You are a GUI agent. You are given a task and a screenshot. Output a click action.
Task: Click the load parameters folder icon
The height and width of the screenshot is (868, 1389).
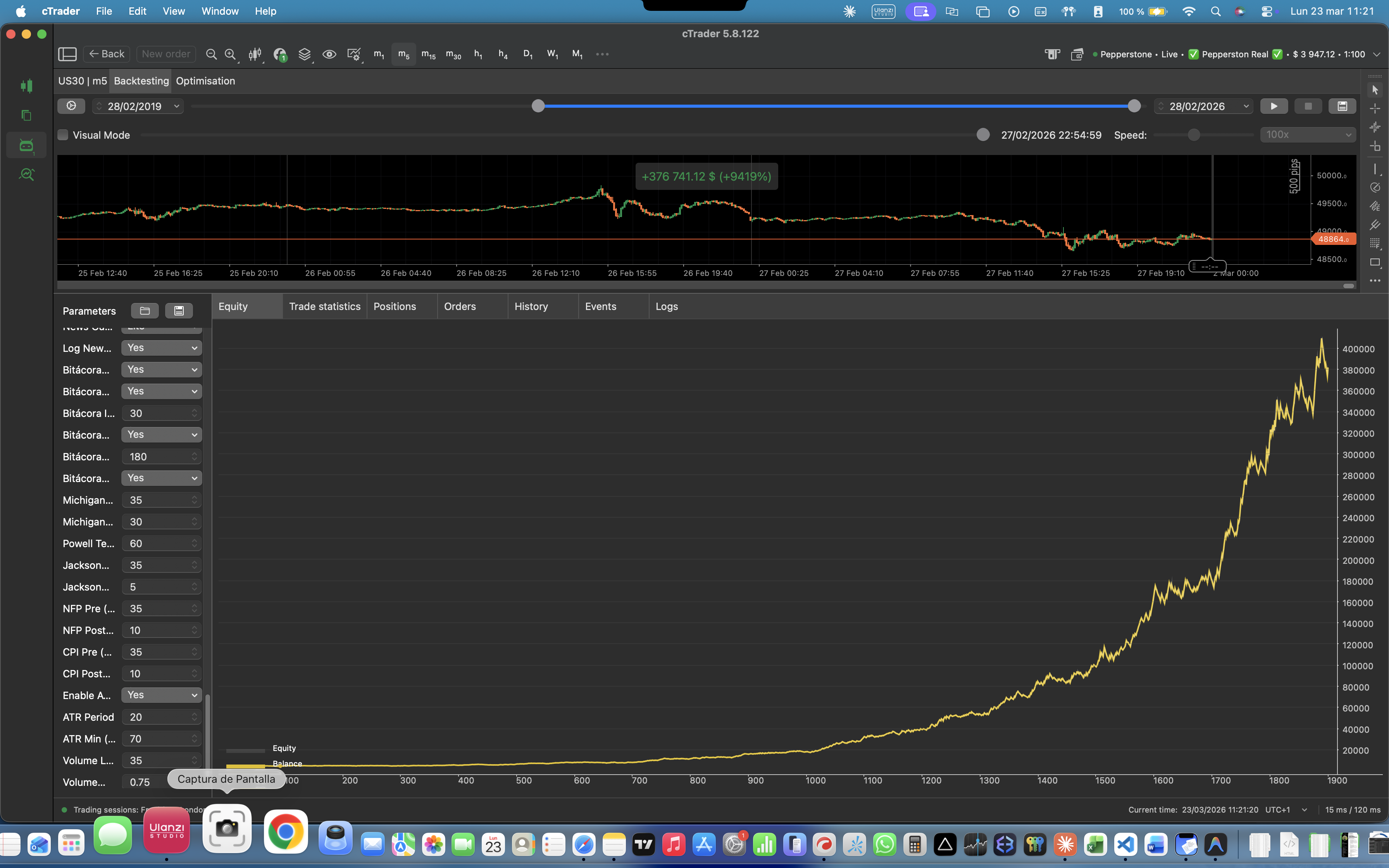[145, 310]
